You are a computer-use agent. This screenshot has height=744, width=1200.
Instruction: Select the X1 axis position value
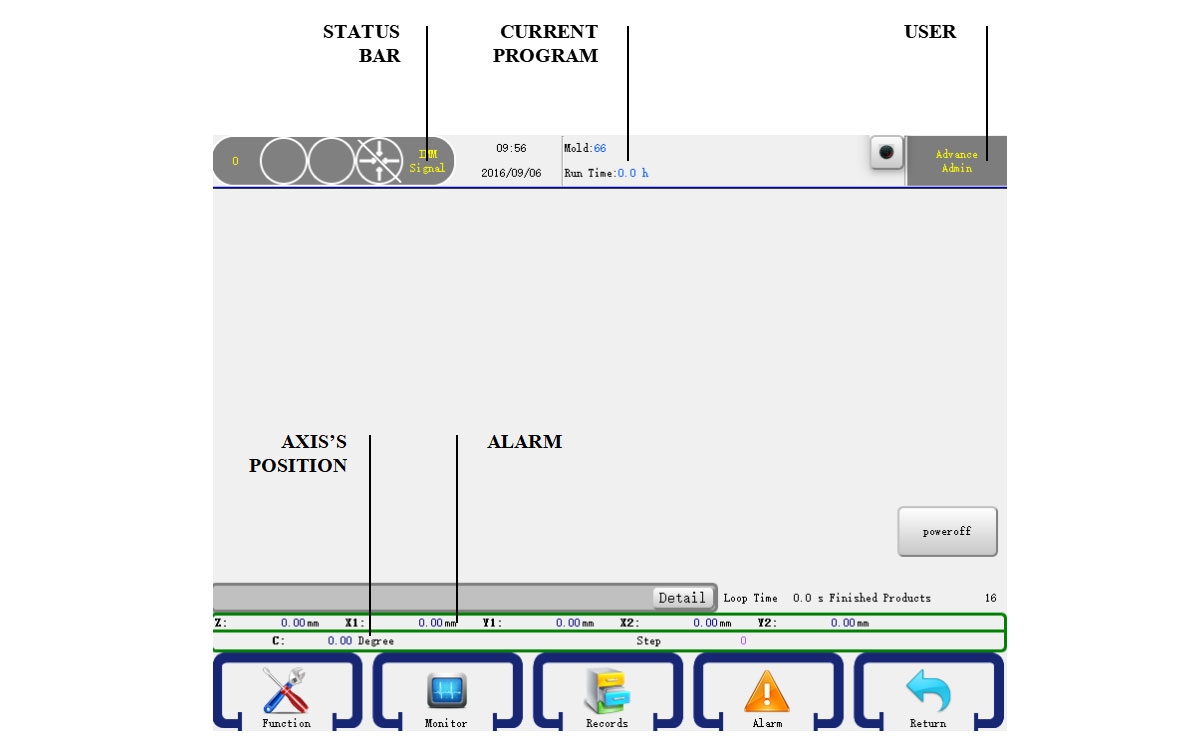click(x=430, y=623)
